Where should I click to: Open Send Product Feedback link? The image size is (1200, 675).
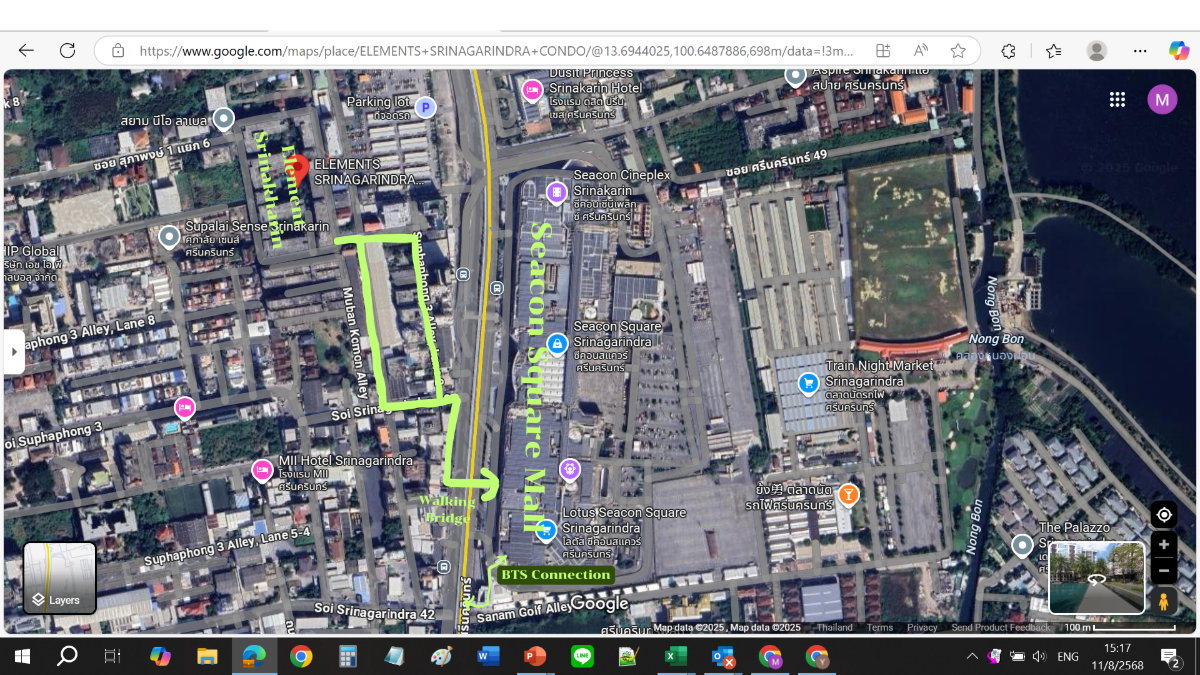(1000, 627)
